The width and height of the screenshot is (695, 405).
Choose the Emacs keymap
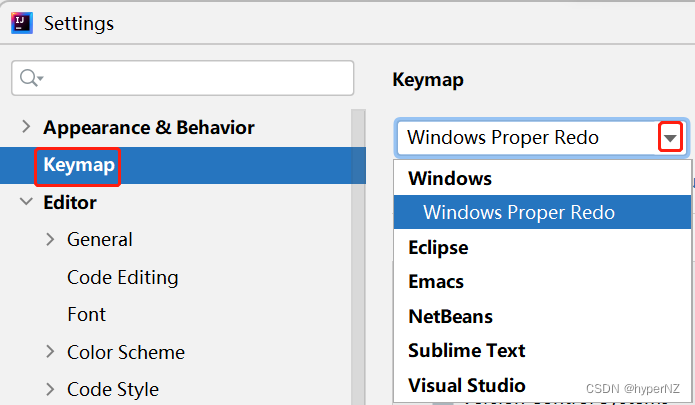pyautogui.click(x=543, y=282)
